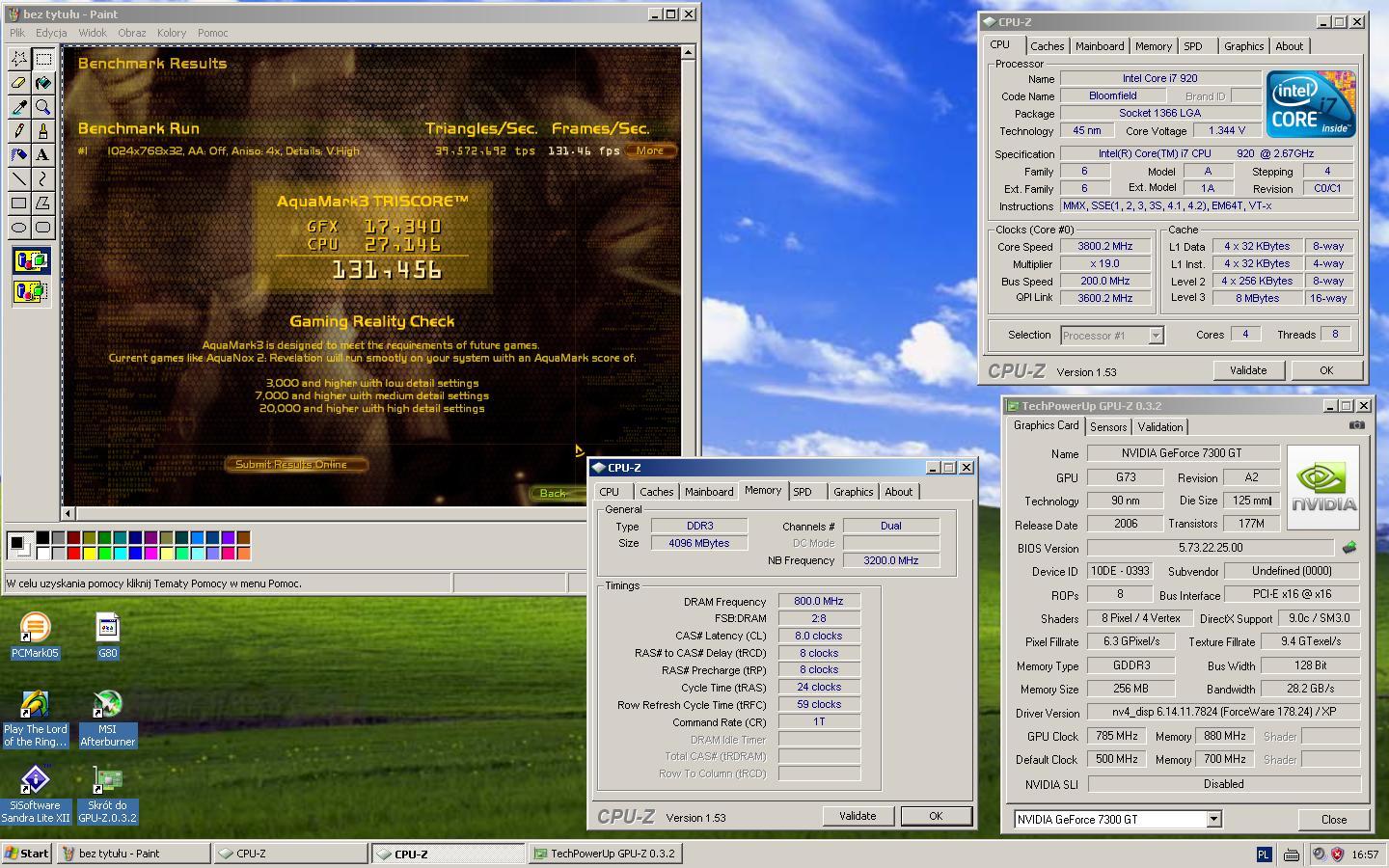Open SPD tab in top CPU-Z window
Screen dimensions: 1389x868
pyautogui.click(x=1193, y=46)
